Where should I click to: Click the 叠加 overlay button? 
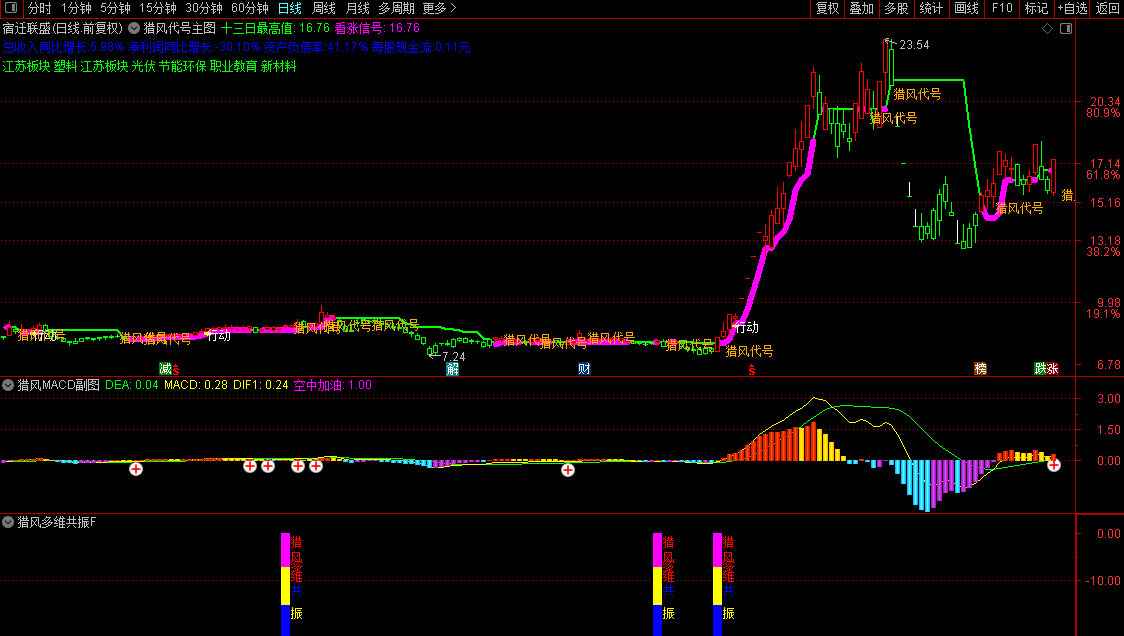862,8
